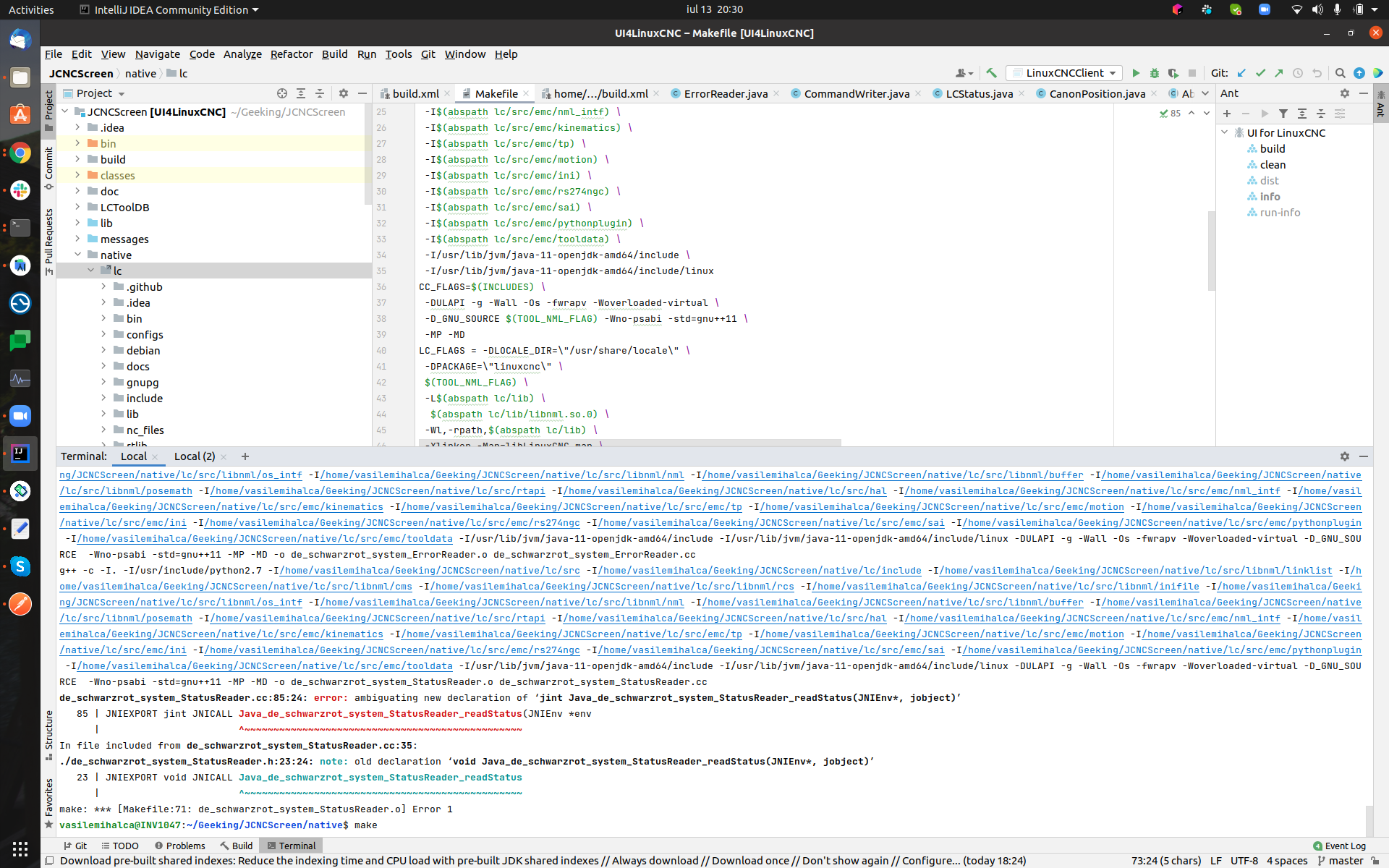Expand all in Project panel
The image size is (1389, 868).
301,93
